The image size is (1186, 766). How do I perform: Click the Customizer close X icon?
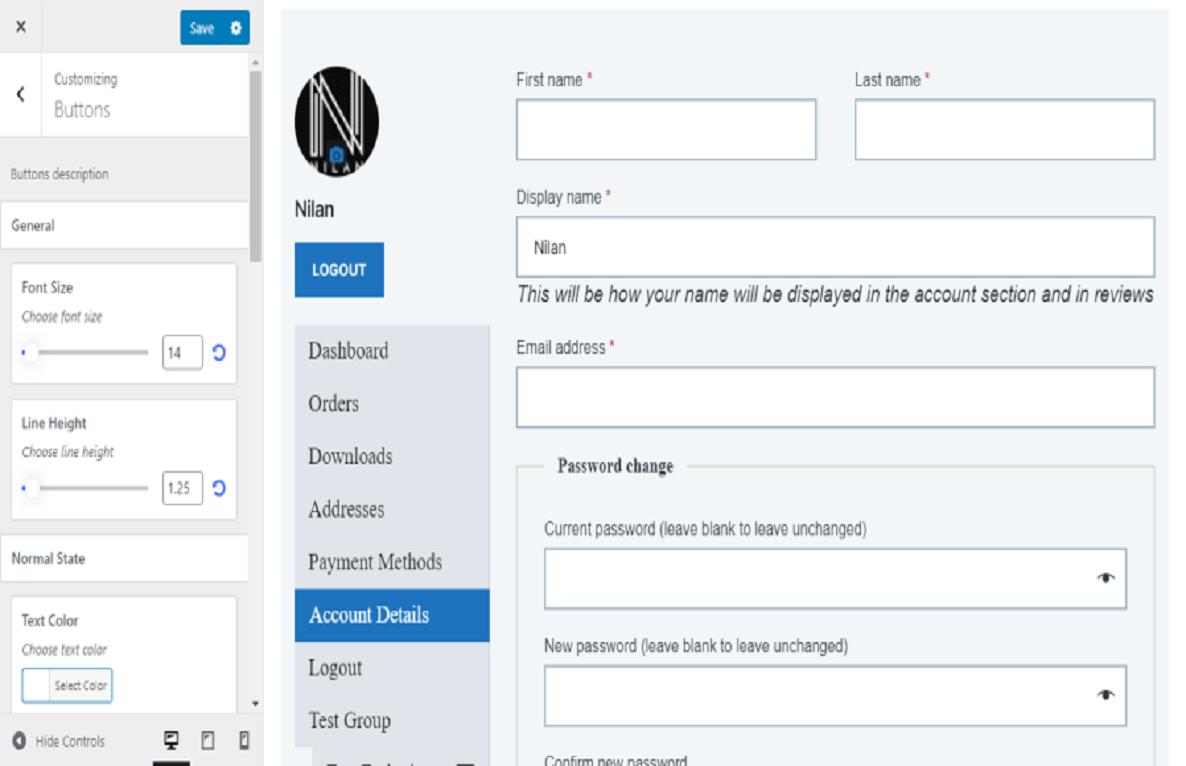pyautogui.click(x=20, y=27)
